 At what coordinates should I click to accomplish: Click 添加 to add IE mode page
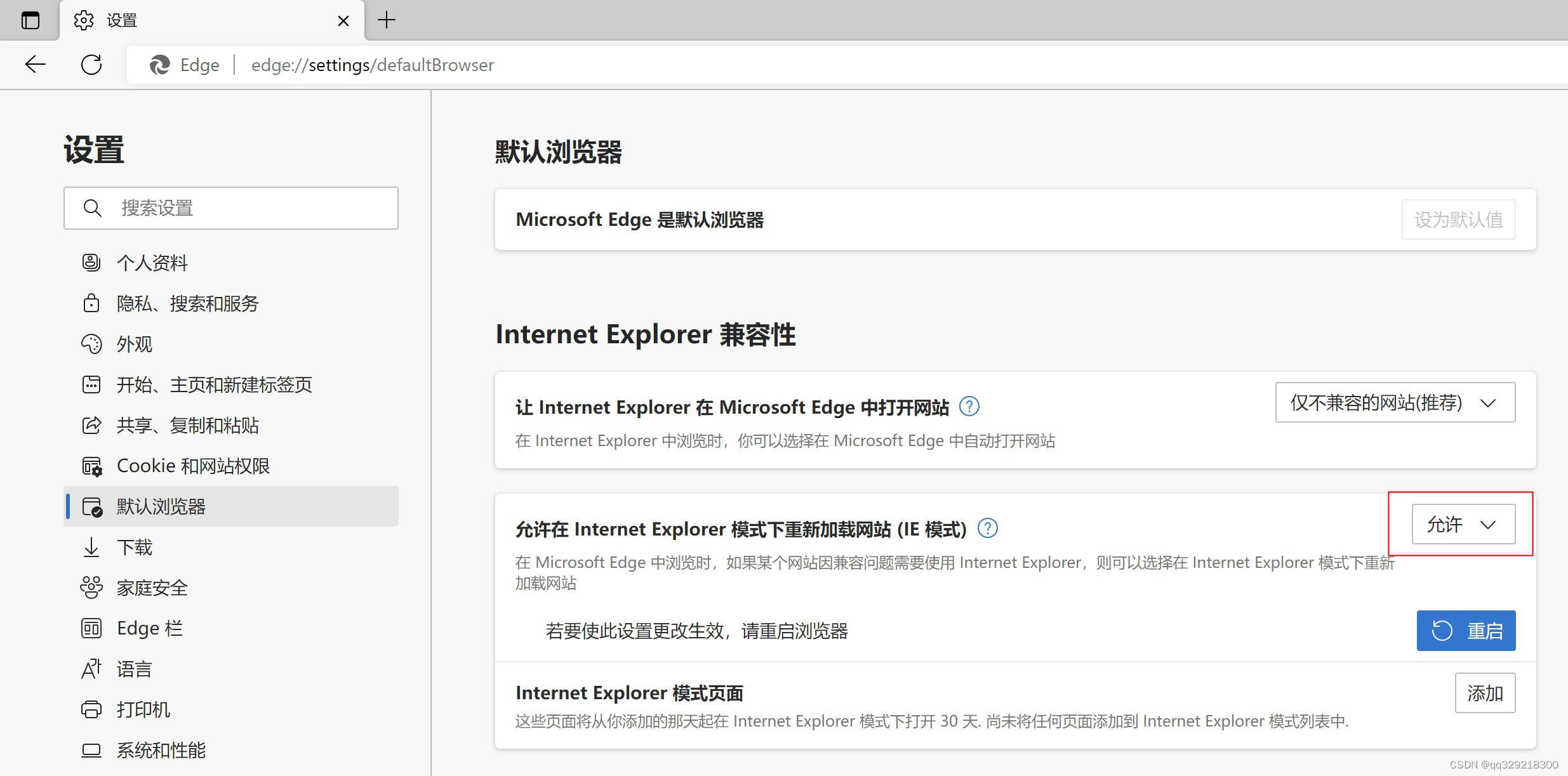coord(1484,693)
